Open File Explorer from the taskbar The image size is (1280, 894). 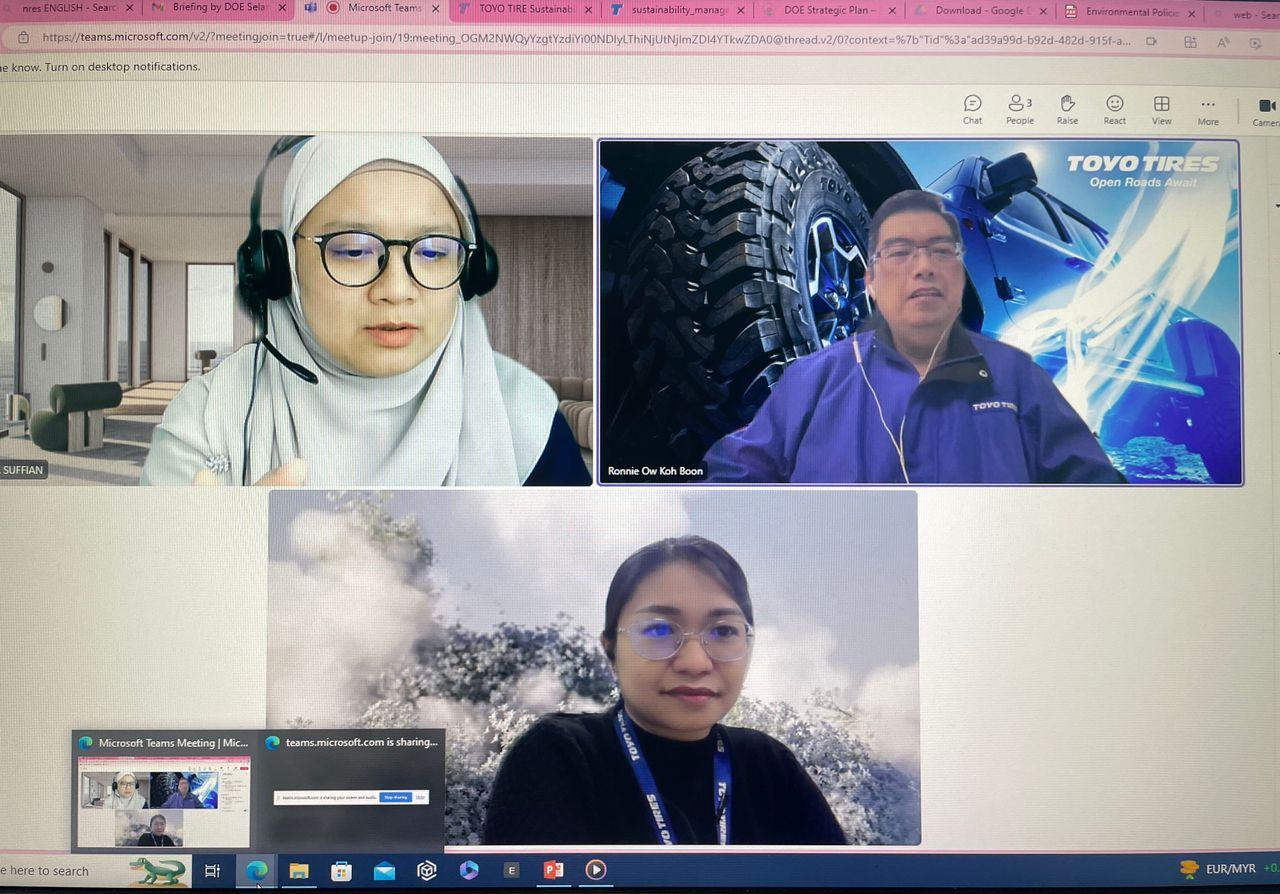pos(299,871)
